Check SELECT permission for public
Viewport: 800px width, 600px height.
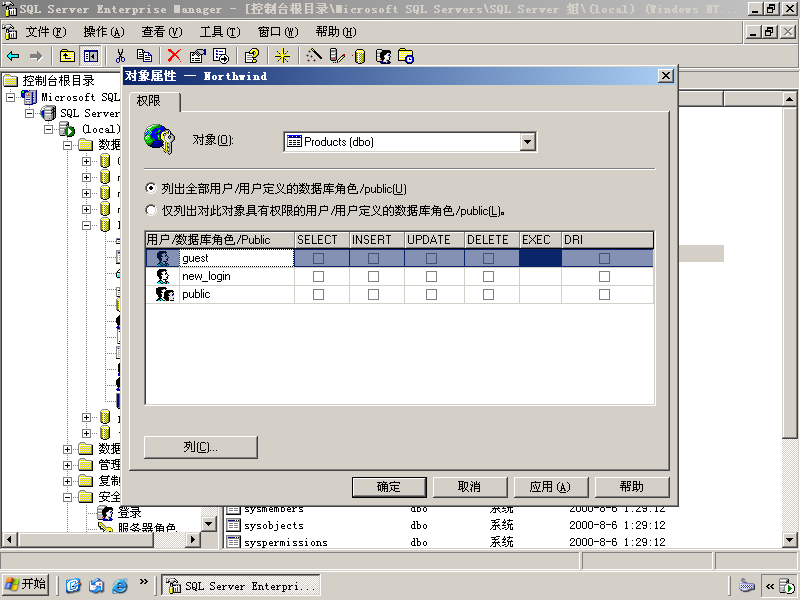[x=318, y=294]
